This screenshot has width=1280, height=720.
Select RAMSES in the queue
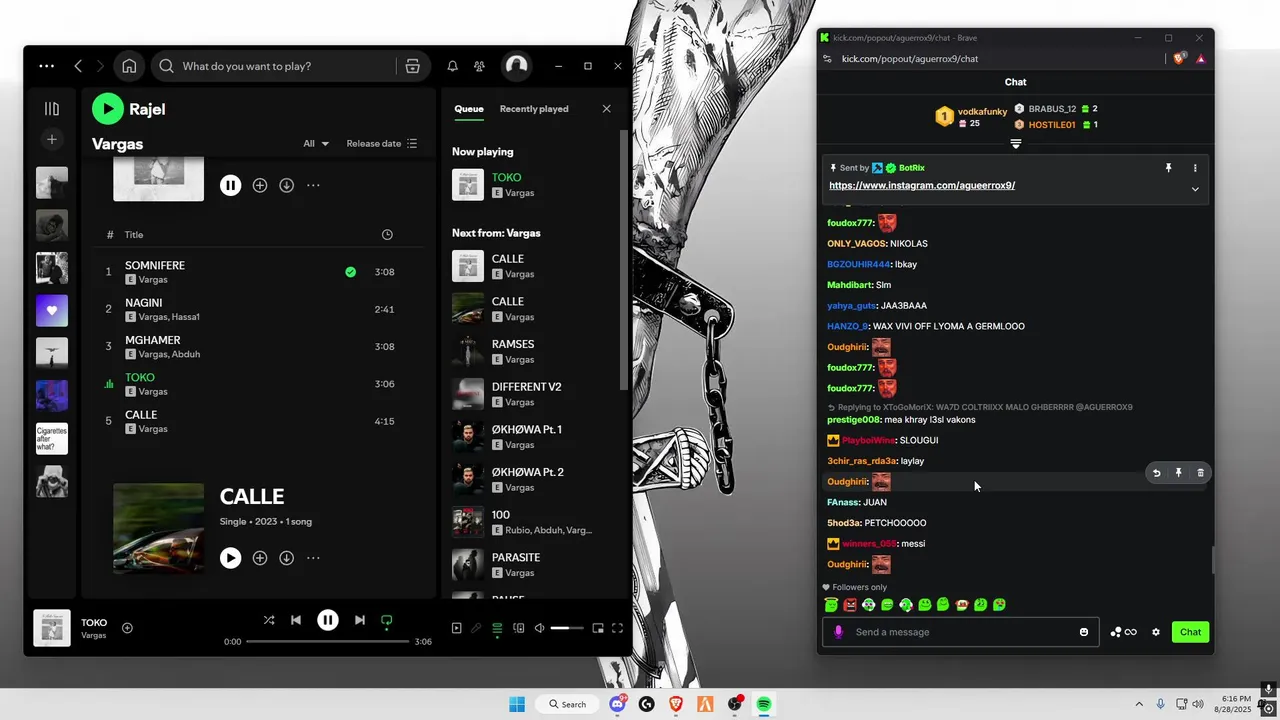(x=532, y=351)
